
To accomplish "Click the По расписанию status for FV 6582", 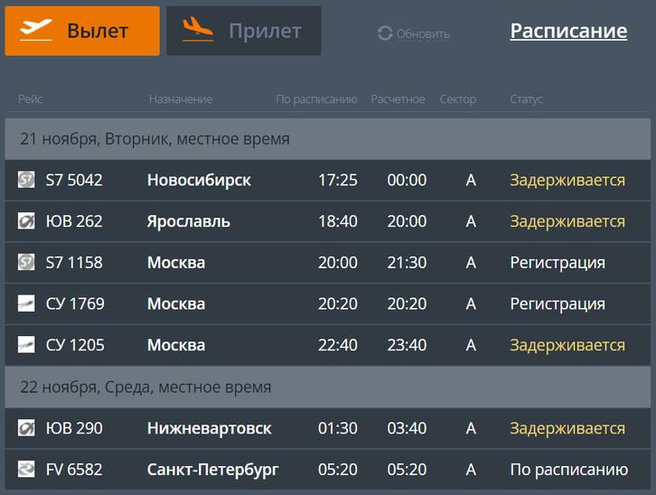I will [568, 469].
